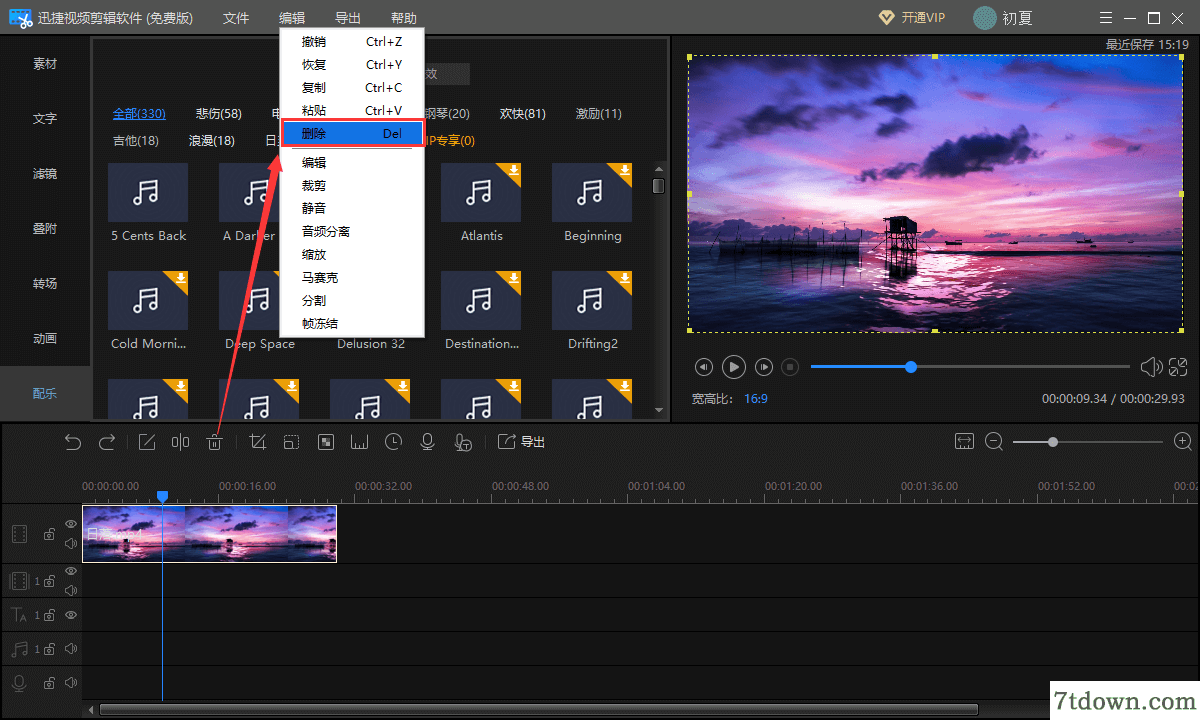
Task: Click the music library scroll down arrow
Action: coord(658,409)
